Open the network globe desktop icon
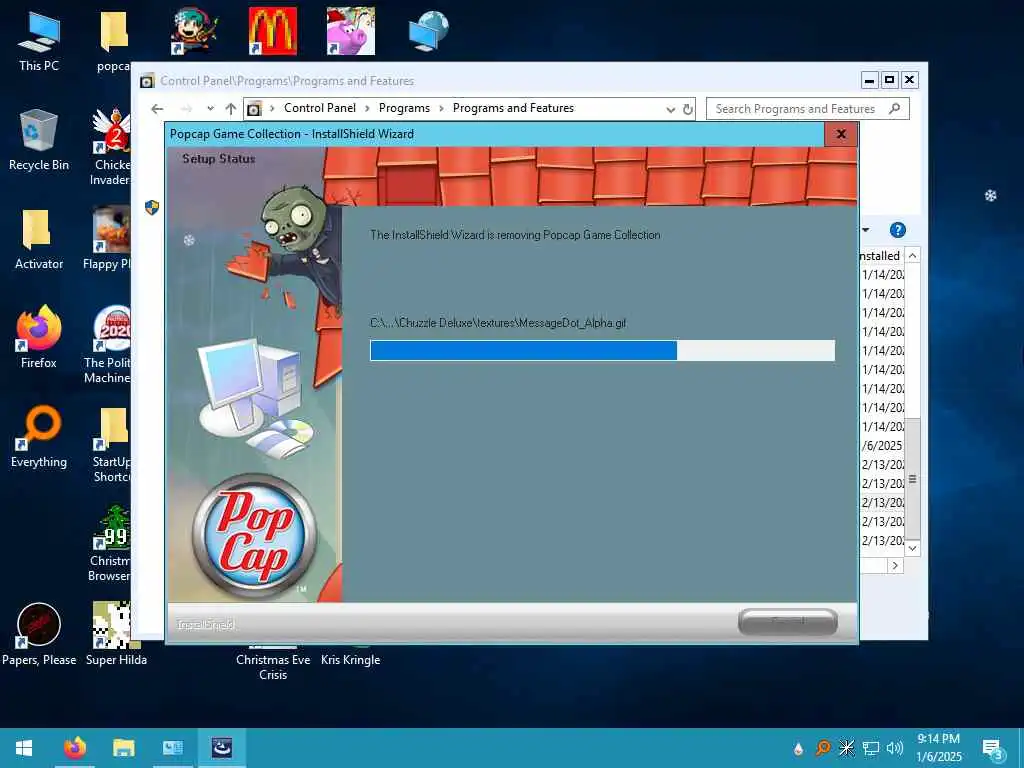The image size is (1024, 768). click(x=428, y=31)
